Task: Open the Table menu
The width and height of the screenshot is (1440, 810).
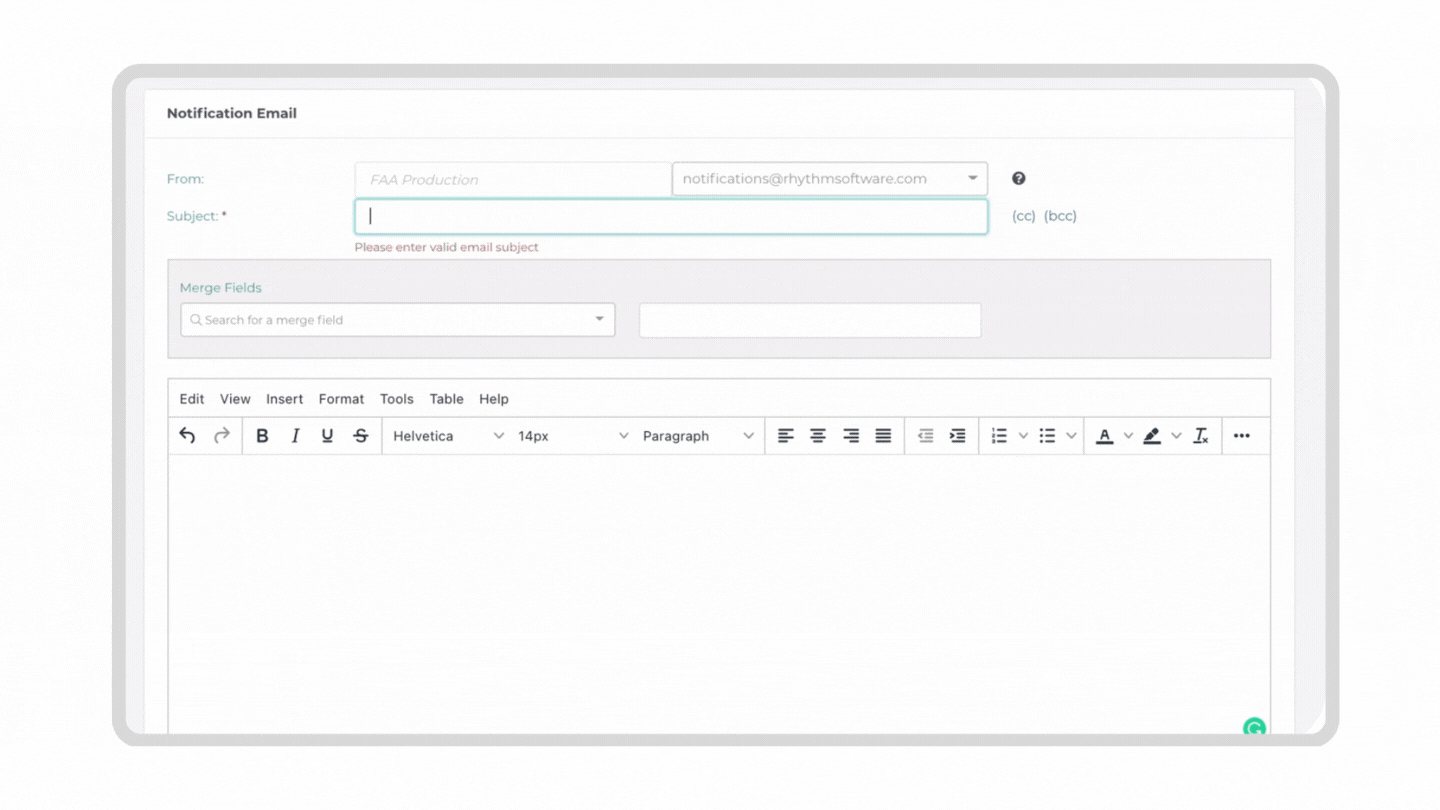Action: [446, 399]
